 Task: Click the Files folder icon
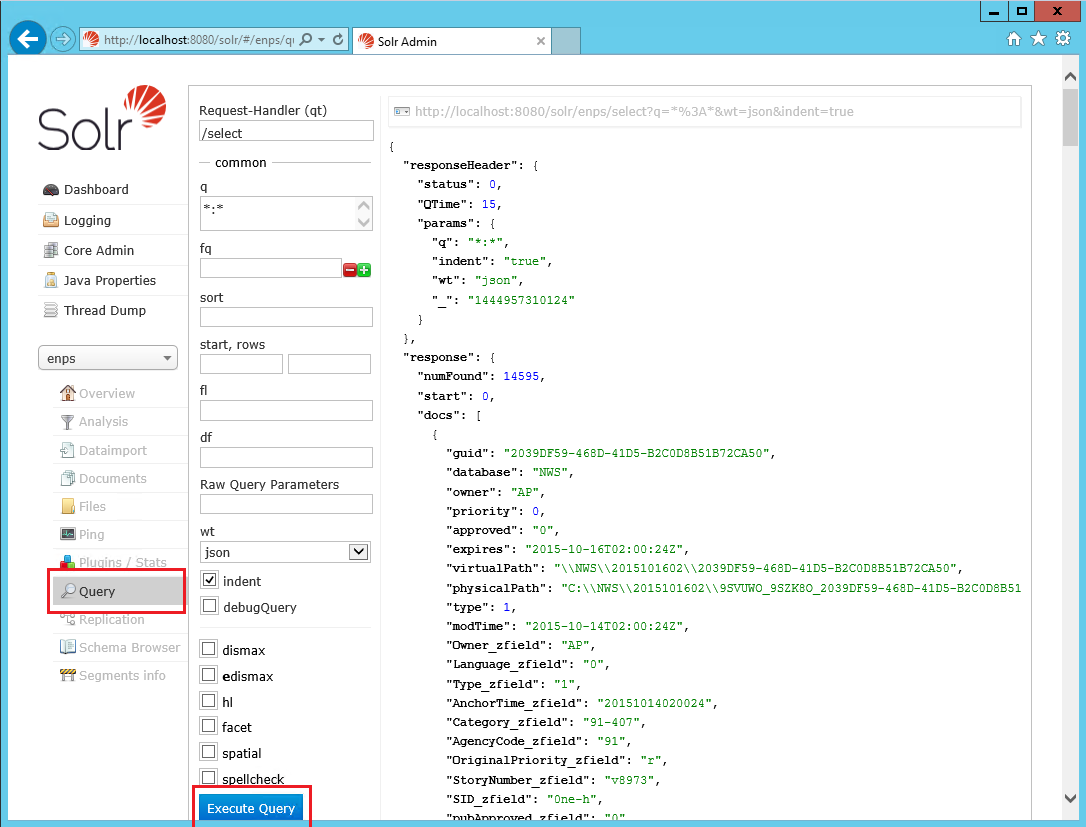coord(67,506)
